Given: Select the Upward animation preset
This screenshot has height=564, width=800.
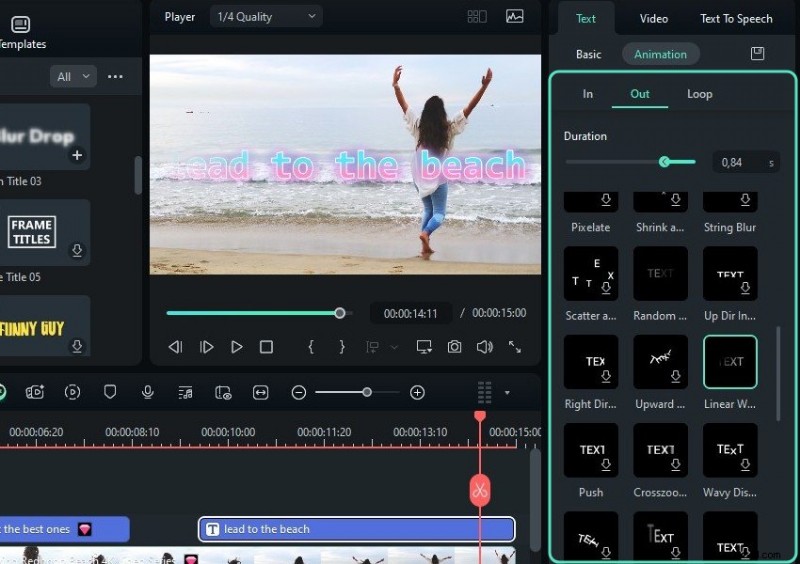Looking at the screenshot, I should pos(660,362).
